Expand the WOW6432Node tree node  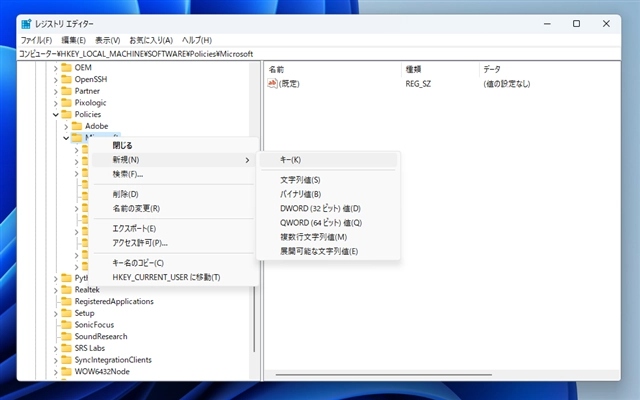tap(56, 373)
